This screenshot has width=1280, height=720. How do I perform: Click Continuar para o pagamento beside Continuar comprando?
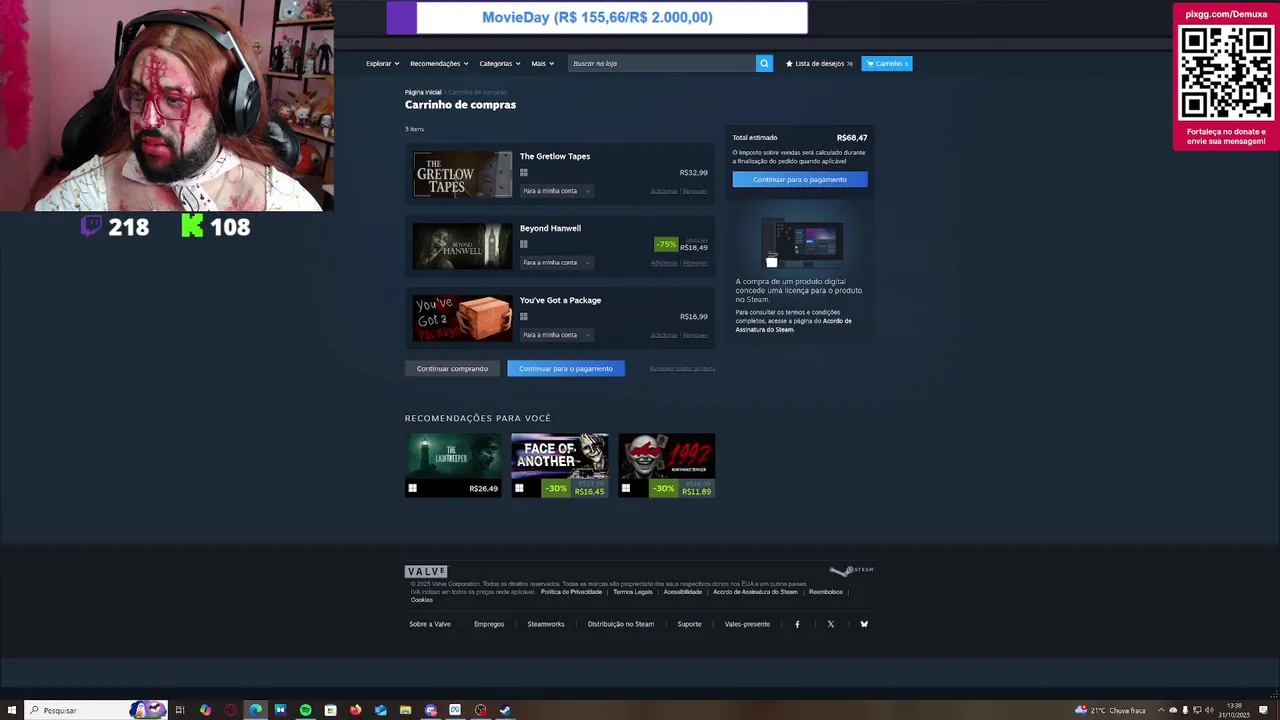[x=566, y=368]
